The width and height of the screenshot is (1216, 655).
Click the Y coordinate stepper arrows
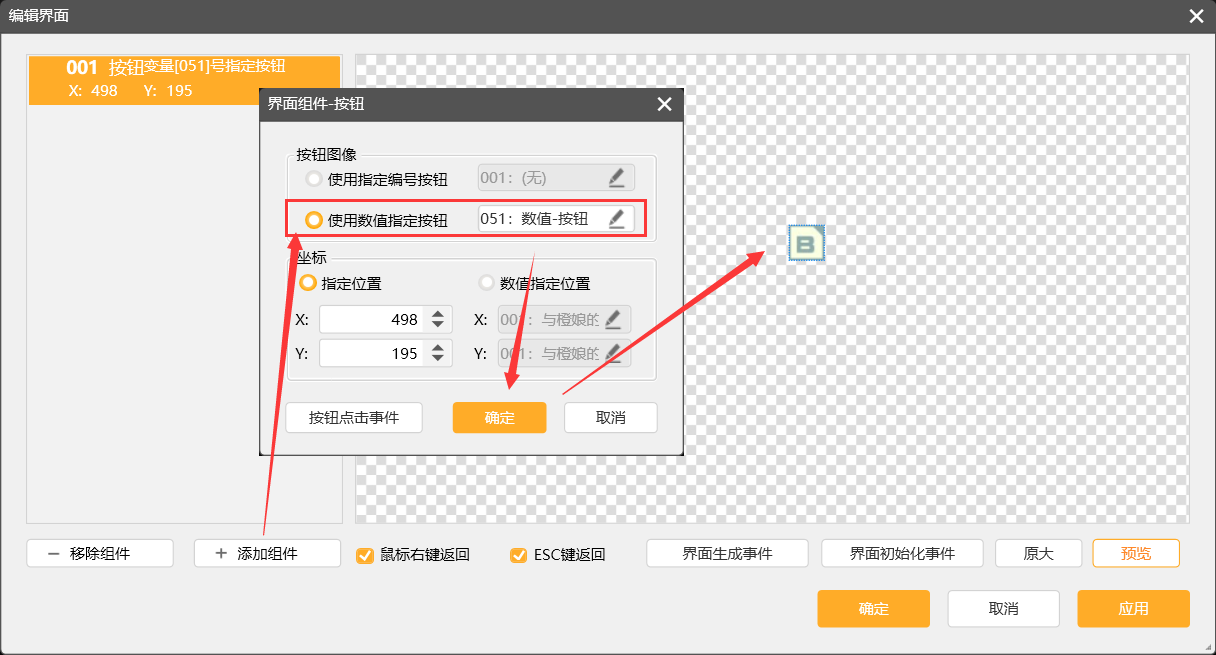pyautogui.click(x=438, y=353)
